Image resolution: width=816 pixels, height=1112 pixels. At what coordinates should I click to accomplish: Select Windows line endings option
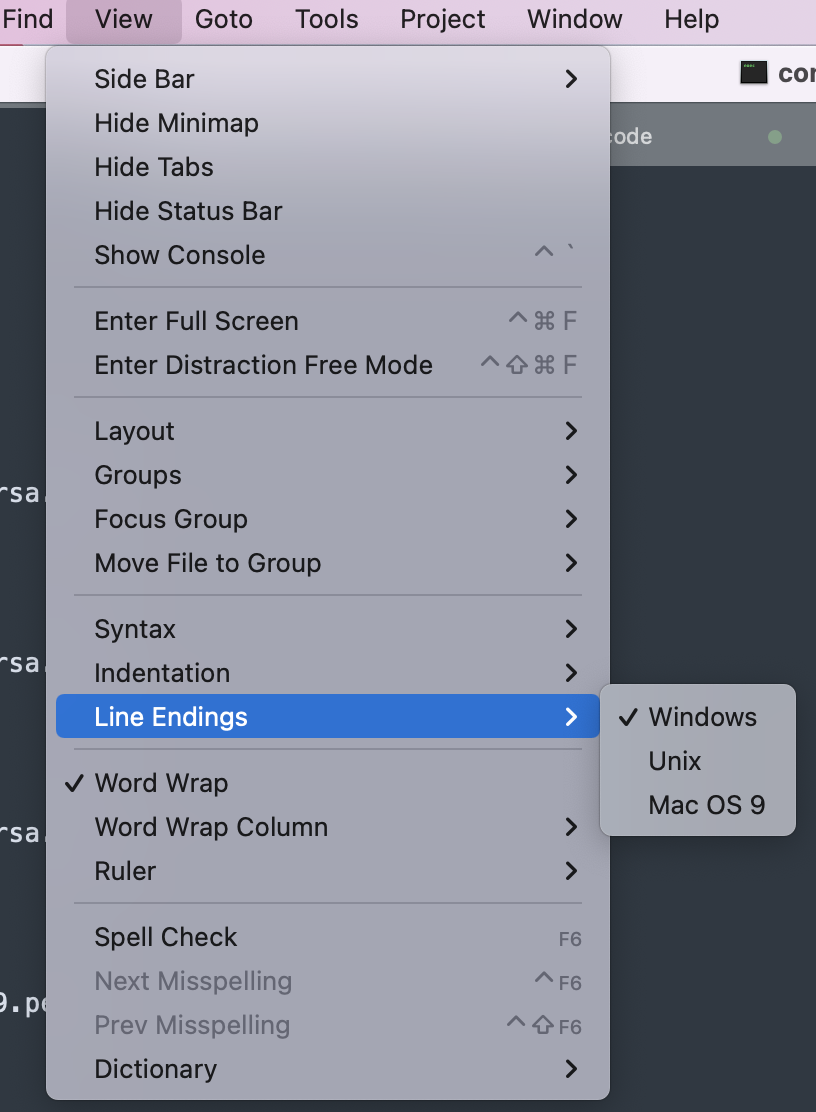pyautogui.click(x=702, y=717)
